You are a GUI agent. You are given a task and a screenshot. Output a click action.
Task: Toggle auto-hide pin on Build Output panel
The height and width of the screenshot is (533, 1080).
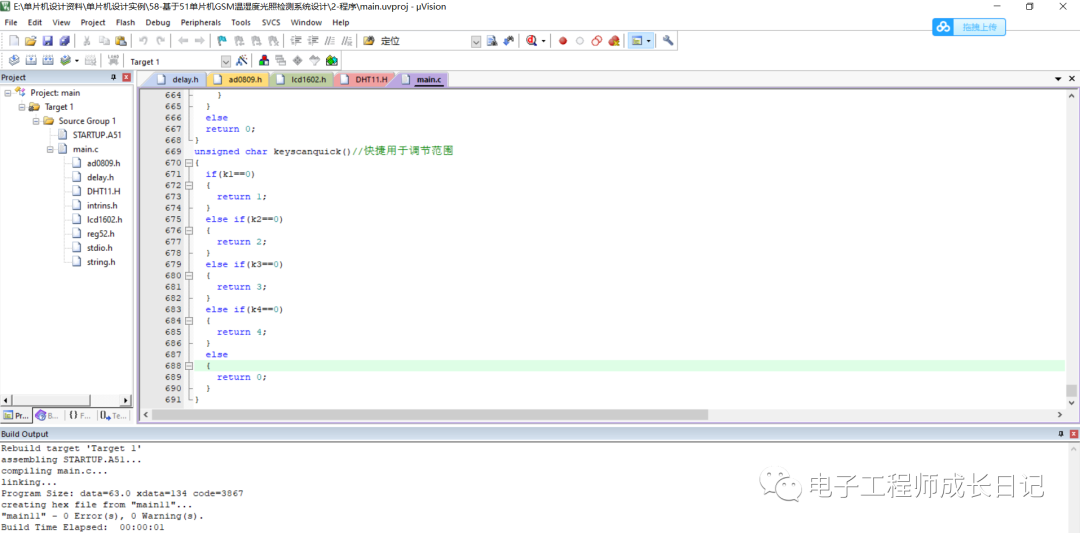point(1061,434)
